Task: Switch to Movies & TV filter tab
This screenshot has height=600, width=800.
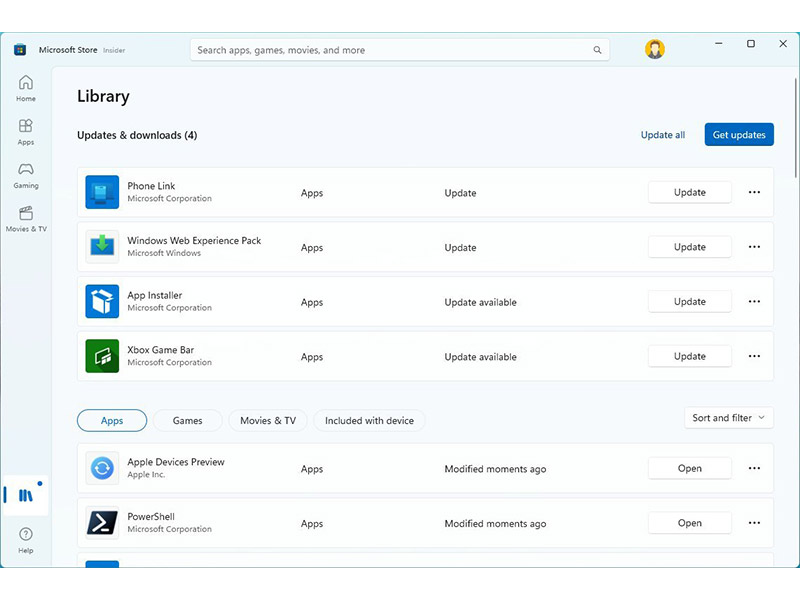Action: tap(268, 420)
